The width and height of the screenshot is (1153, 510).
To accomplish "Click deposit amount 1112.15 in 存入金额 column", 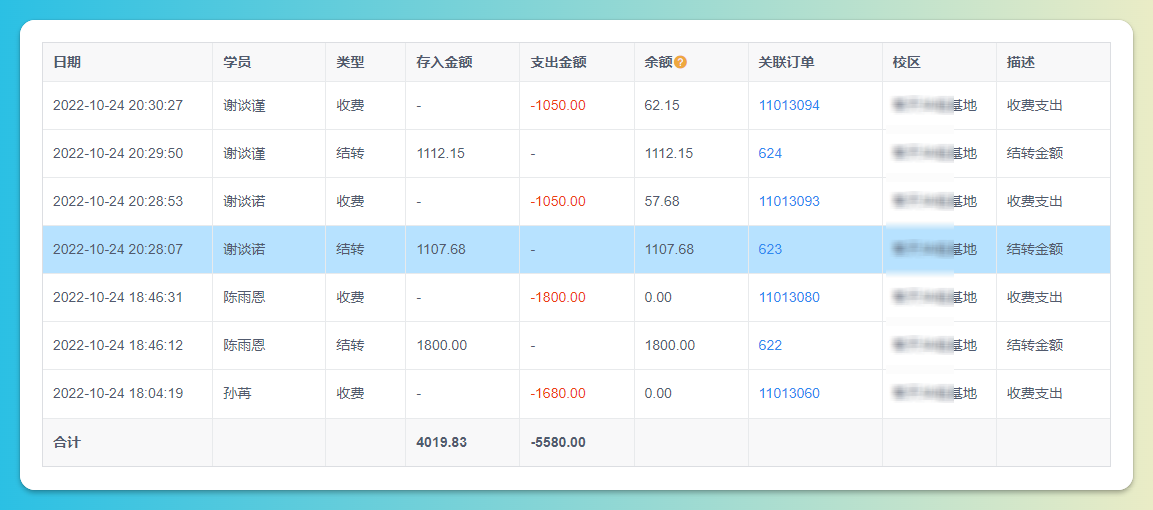I will (x=440, y=154).
